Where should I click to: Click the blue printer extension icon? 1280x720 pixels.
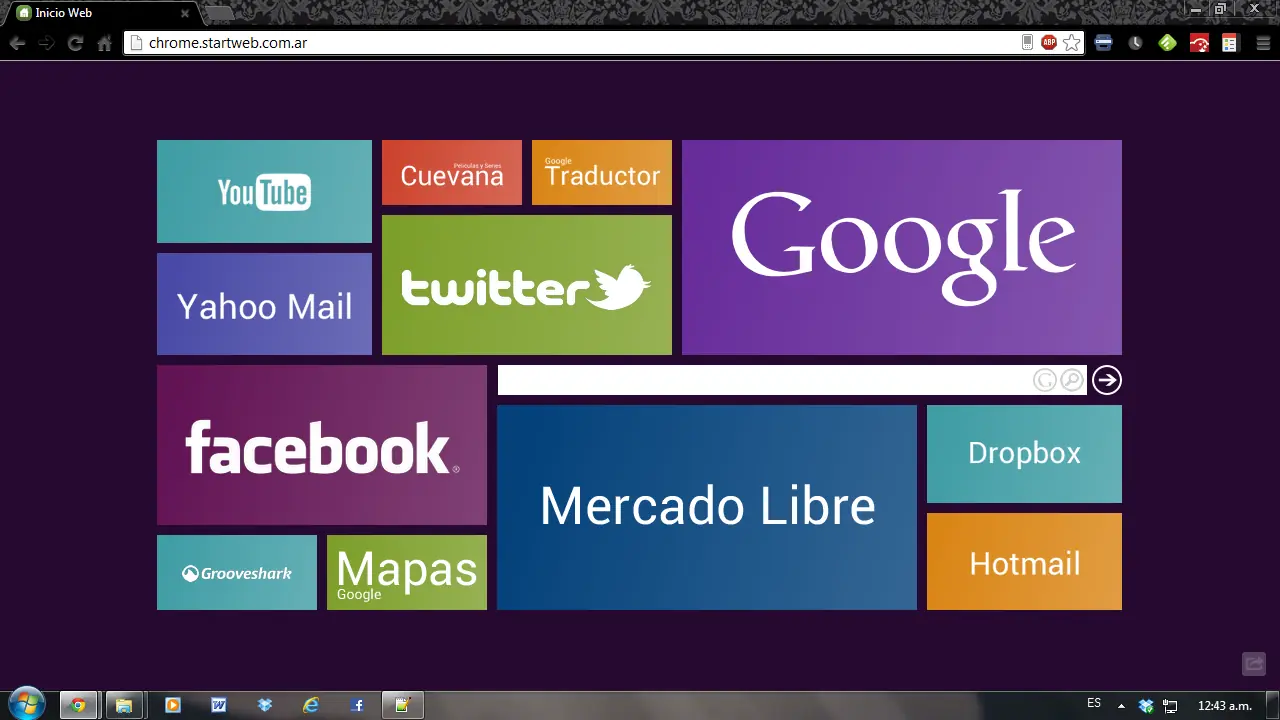(x=1104, y=43)
